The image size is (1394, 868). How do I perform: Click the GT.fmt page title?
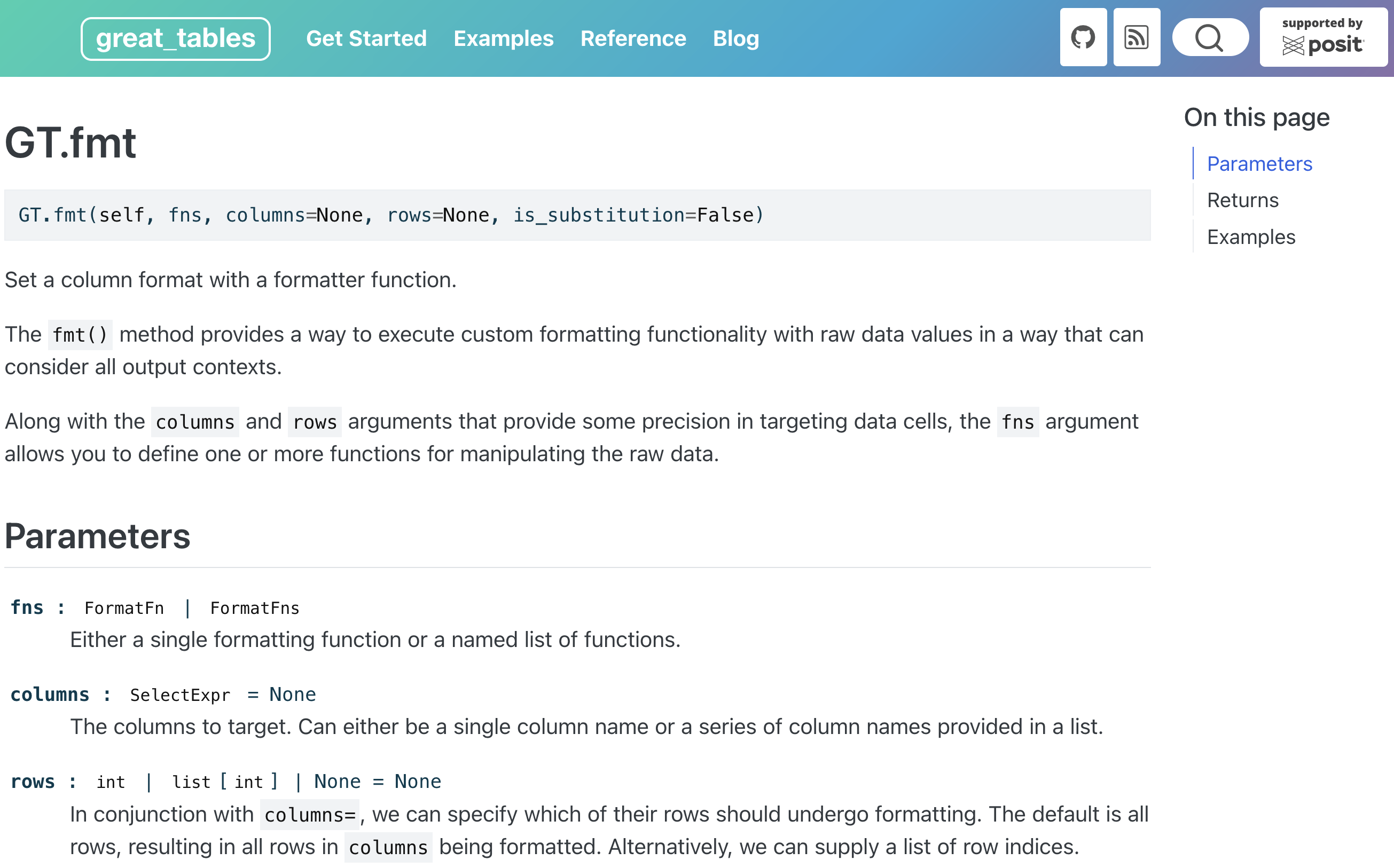[x=70, y=143]
